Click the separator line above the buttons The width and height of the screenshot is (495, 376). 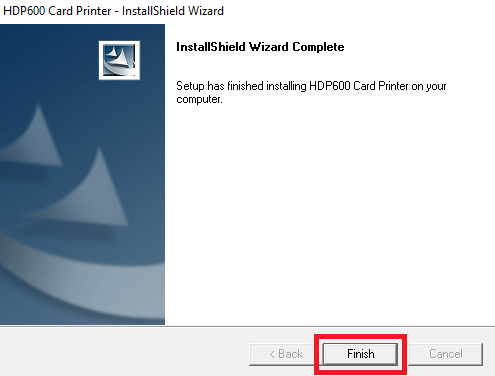(x=247, y=326)
